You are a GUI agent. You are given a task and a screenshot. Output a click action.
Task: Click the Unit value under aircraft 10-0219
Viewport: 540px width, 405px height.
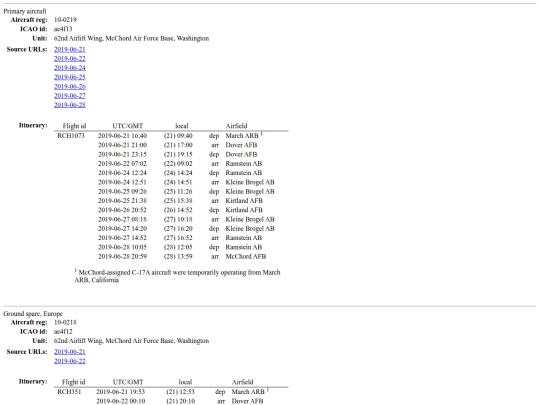point(131,38)
